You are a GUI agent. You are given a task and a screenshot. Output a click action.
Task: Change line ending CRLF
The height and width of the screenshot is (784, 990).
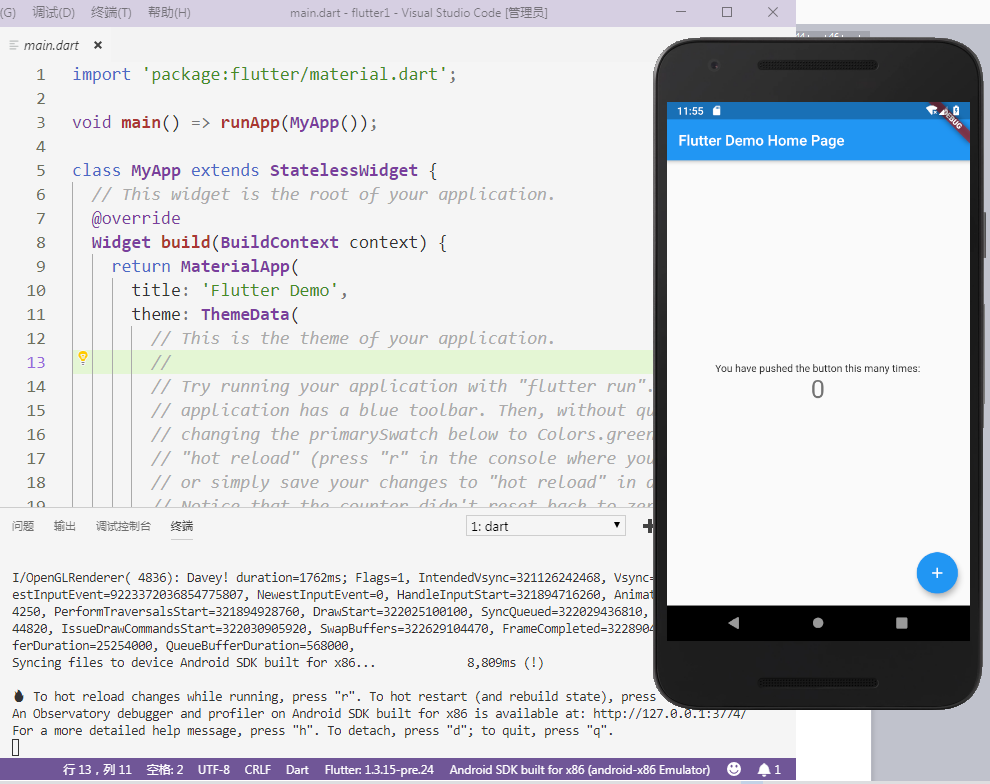(258, 769)
